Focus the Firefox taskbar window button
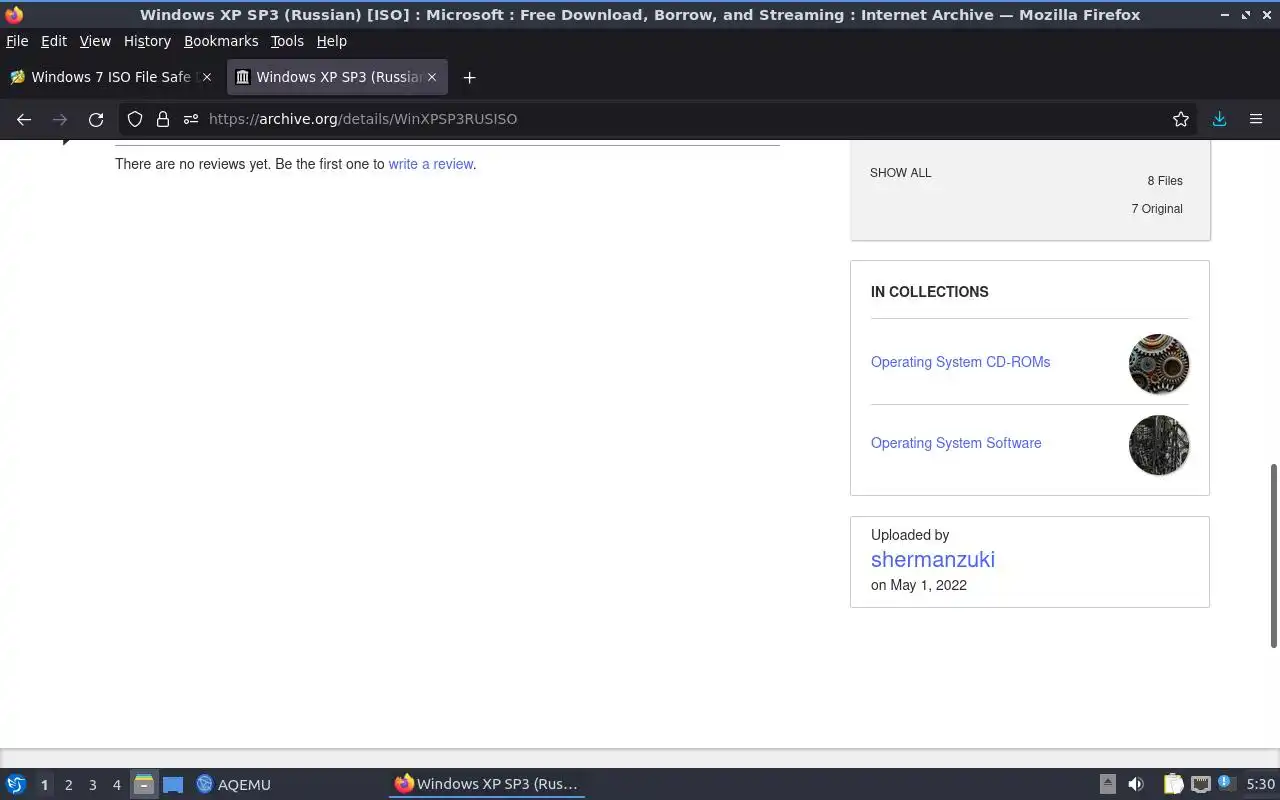 click(x=487, y=784)
